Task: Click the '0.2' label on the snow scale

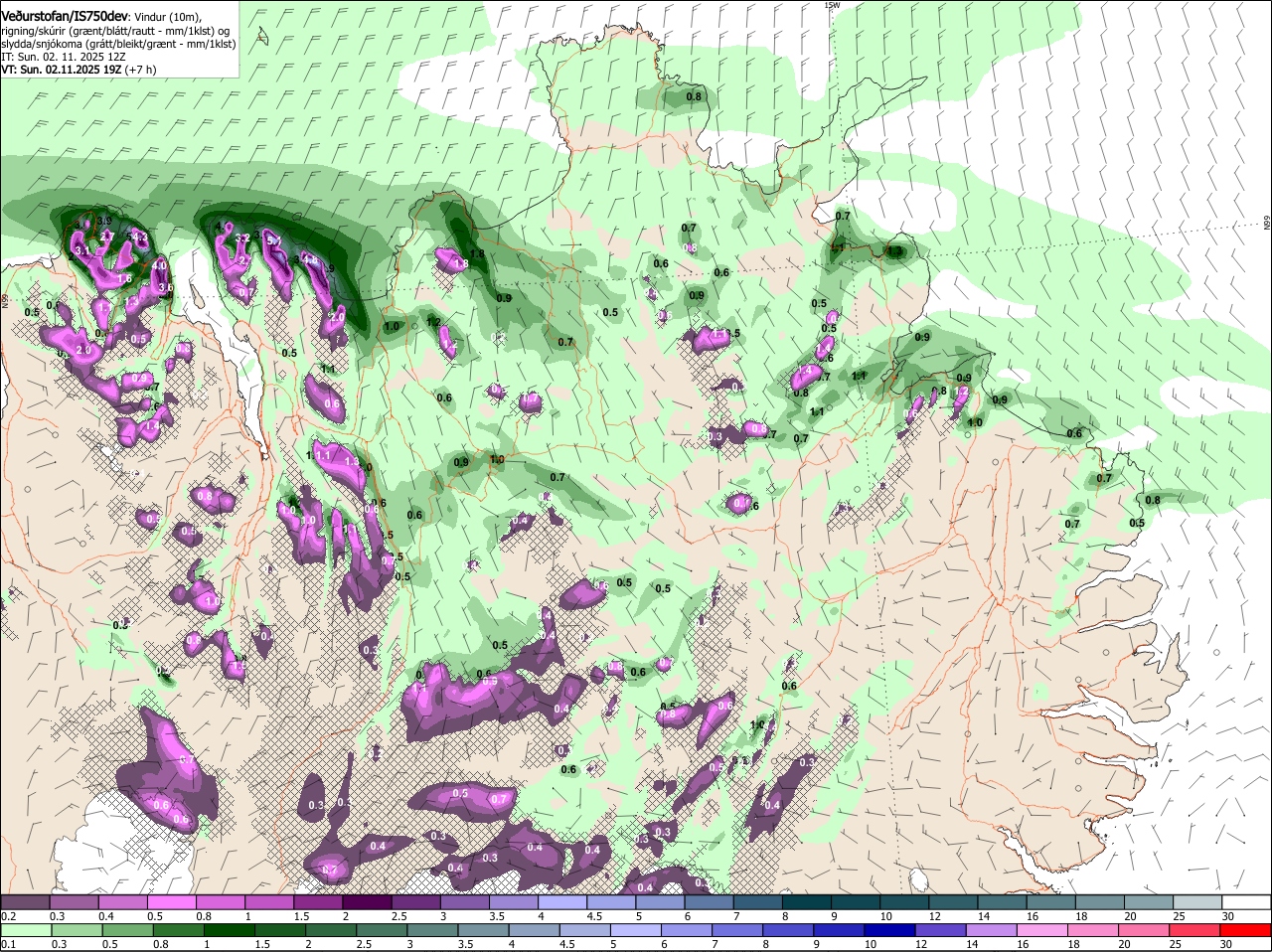Action: [8, 915]
